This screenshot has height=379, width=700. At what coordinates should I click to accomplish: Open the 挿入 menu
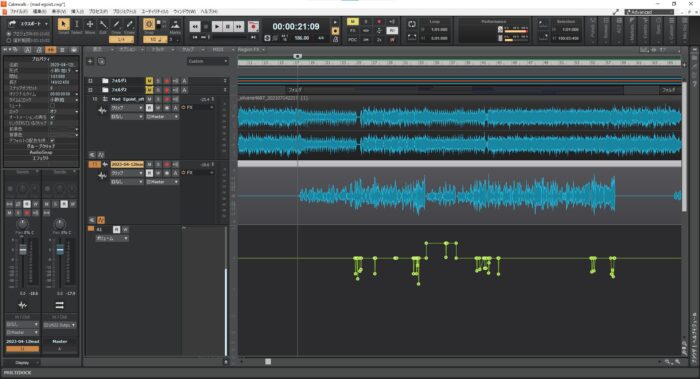[78, 12]
